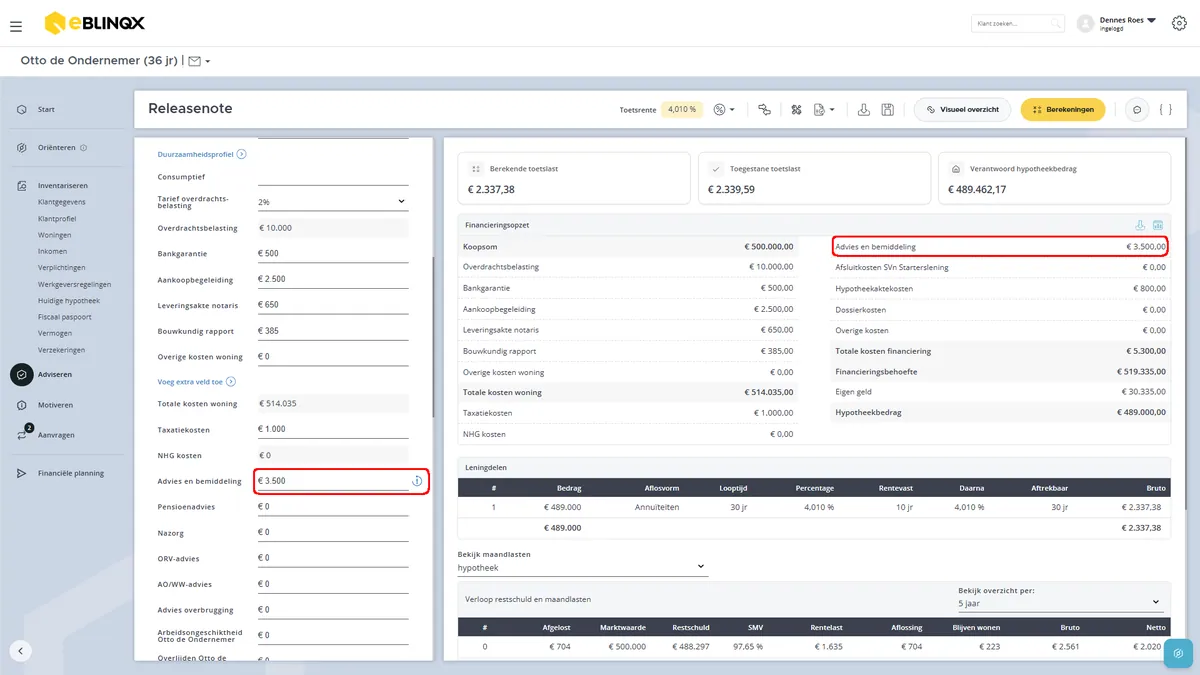Open Inkomen in the sidebar
Image resolution: width=1200 pixels, height=675 pixels.
tap(54, 251)
